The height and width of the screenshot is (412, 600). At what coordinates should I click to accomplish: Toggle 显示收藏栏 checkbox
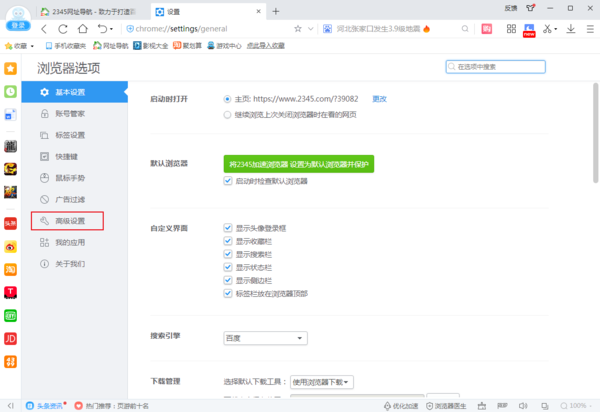tap(228, 241)
